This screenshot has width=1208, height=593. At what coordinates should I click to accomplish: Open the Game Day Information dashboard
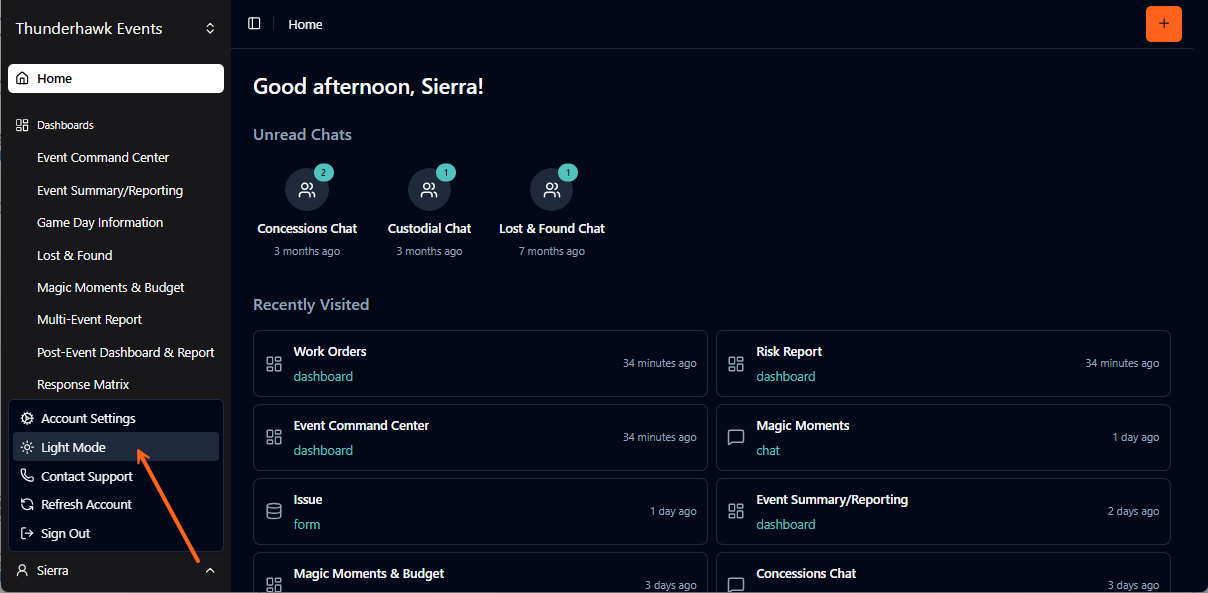click(100, 222)
